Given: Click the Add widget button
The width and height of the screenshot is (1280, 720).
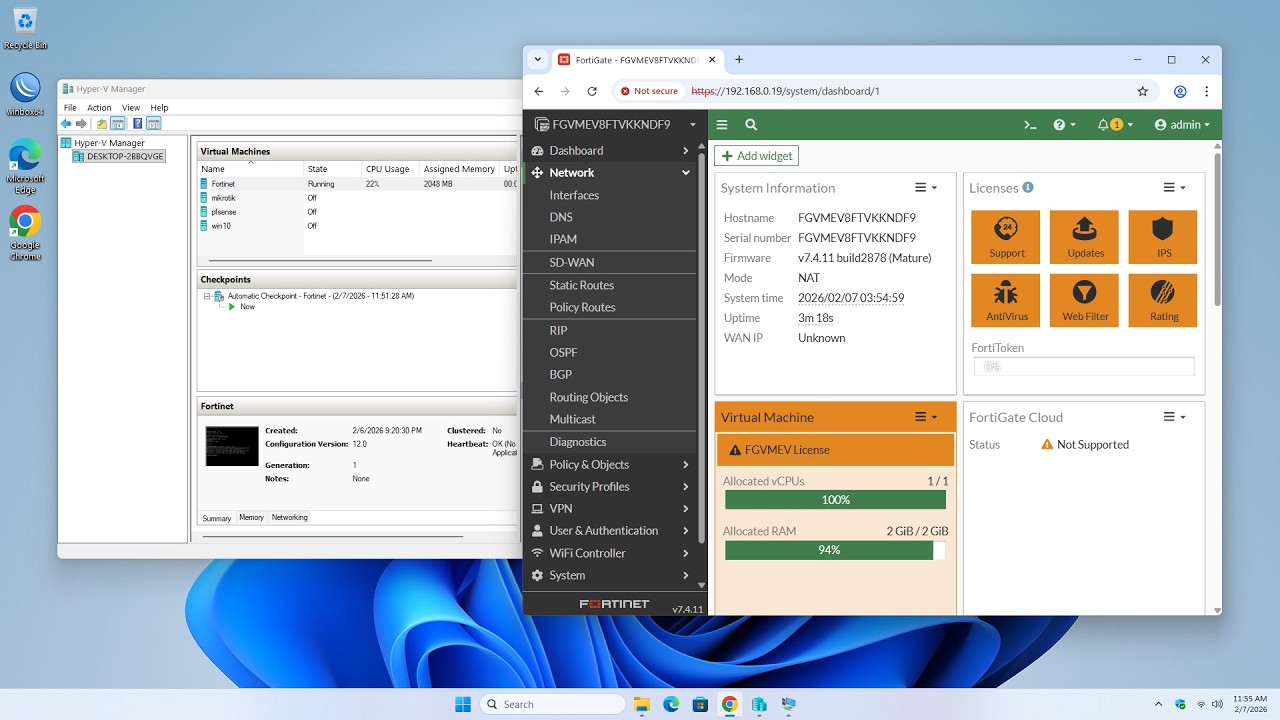Looking at the screenshot, I should pyautogui.click(x=757, y=156).
